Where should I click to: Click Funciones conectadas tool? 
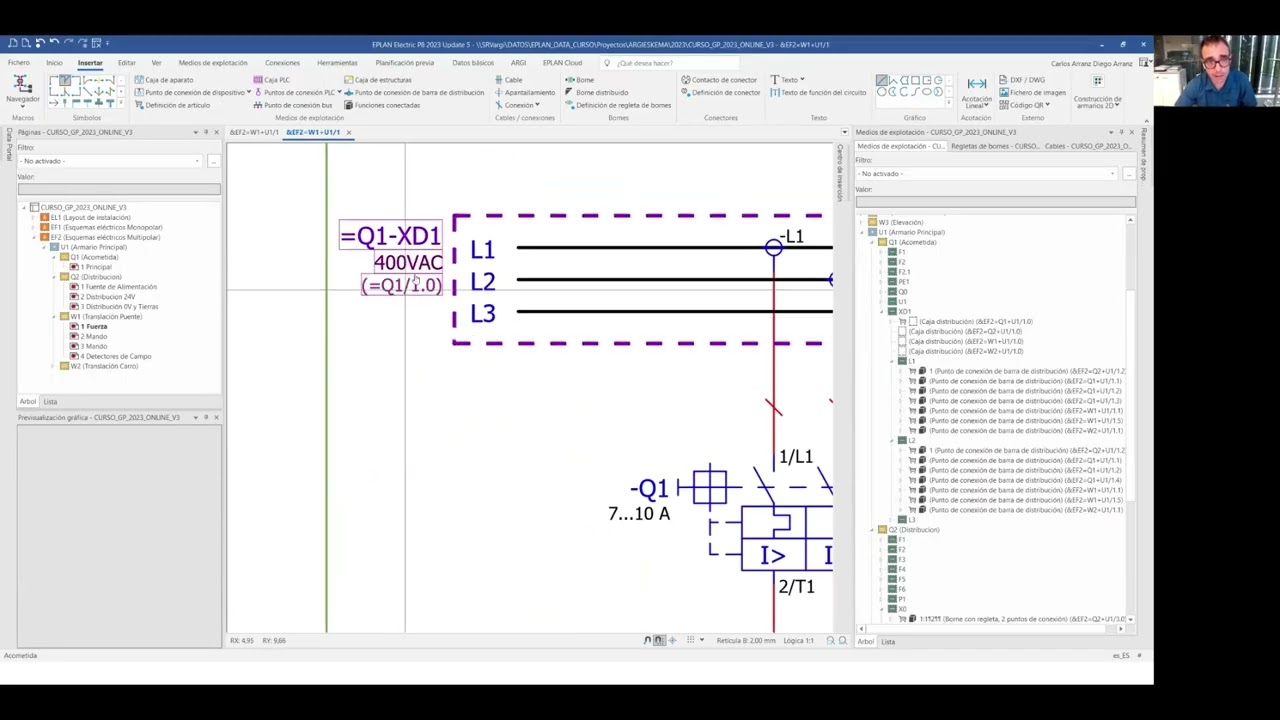click(x=381, y=105)
